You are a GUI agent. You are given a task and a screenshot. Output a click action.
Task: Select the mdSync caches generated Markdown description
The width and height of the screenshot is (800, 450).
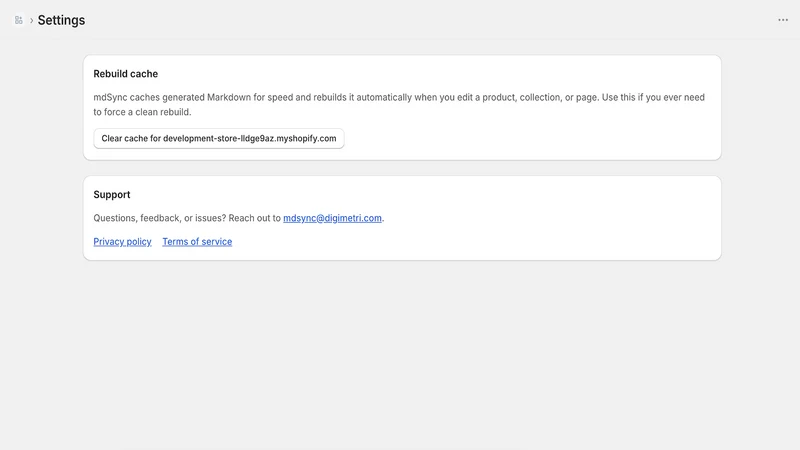pos(399,105)
